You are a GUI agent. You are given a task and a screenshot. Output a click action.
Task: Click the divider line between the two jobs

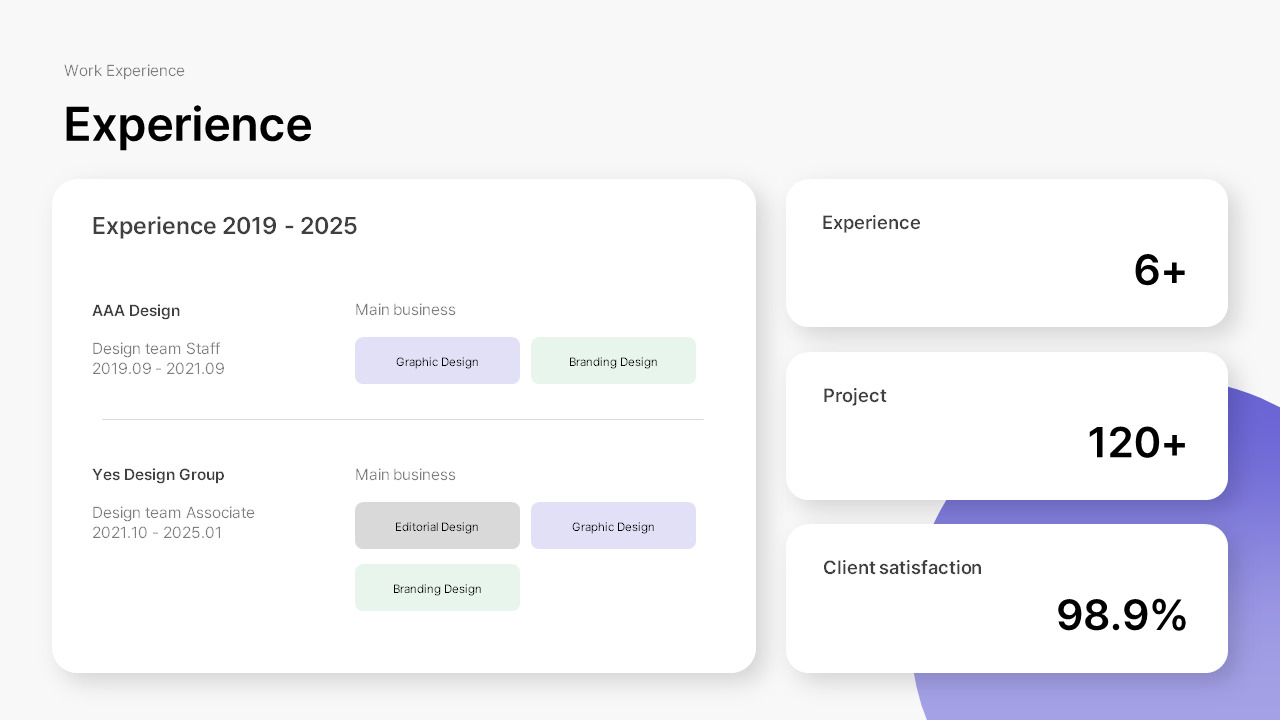pyautogui.click(x=403, y=420)
